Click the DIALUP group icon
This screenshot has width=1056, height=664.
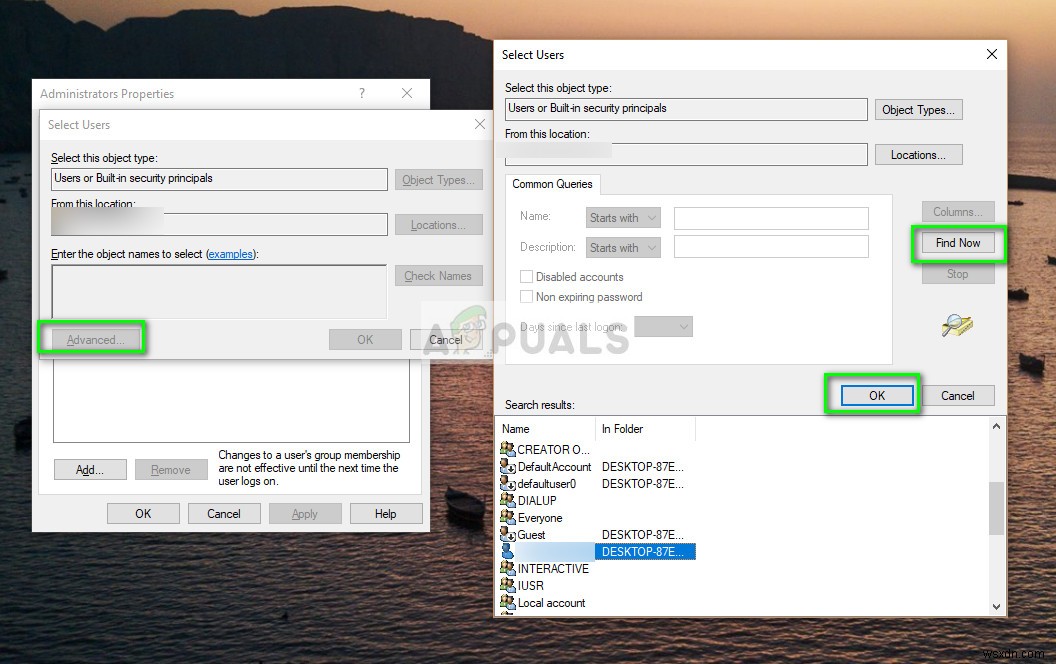[x=506, y=500]
